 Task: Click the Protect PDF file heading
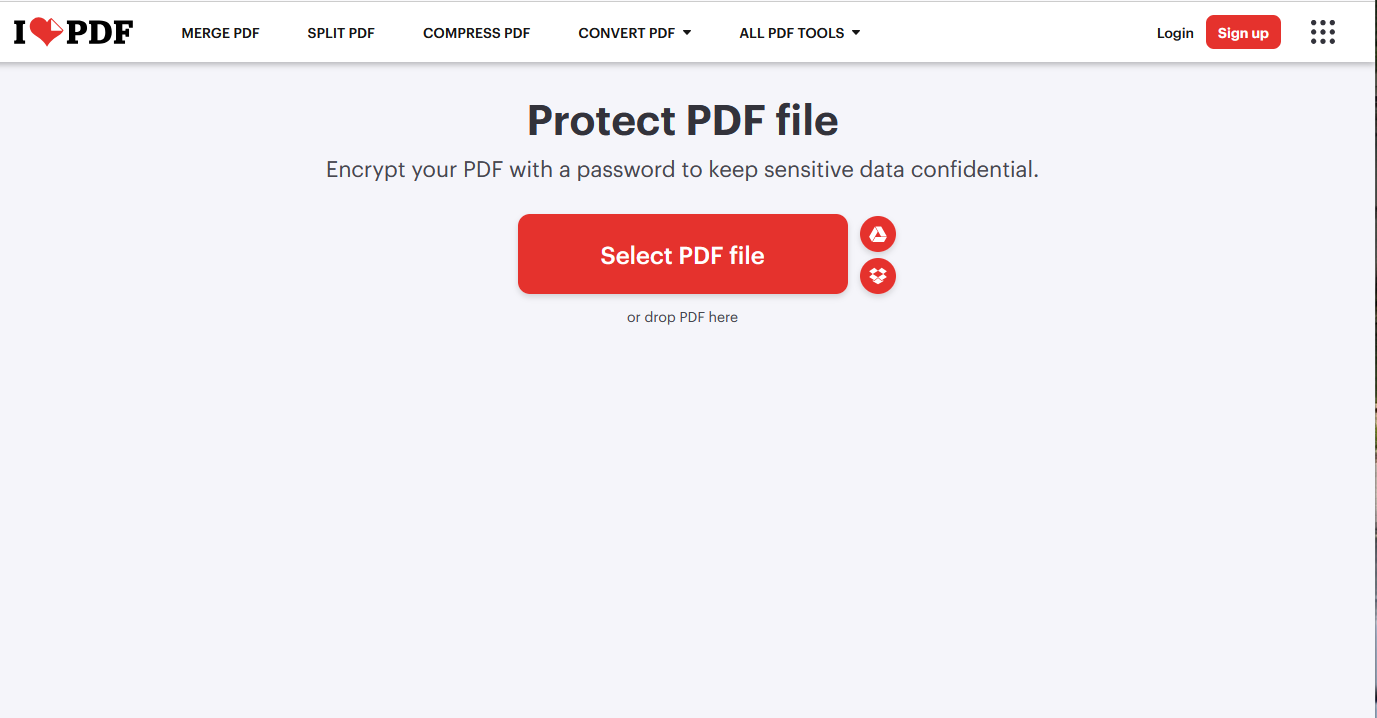click(682, 120)
